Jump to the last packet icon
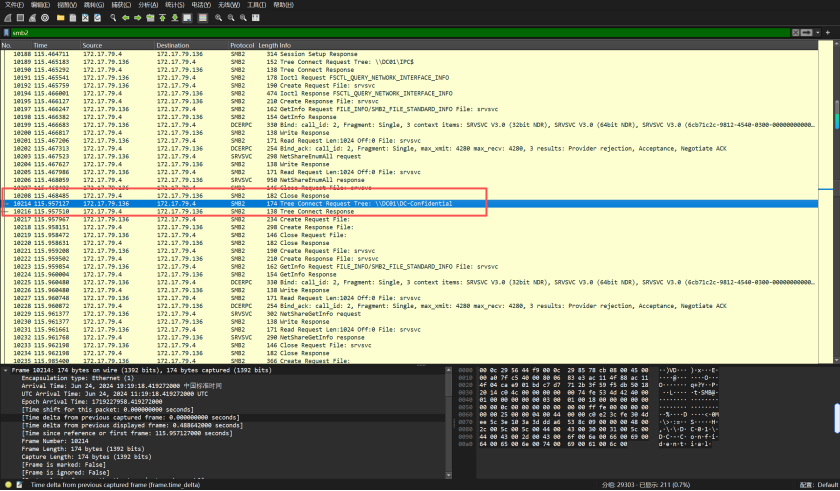The height and width of the screenshot is (491, 840). 176,18
